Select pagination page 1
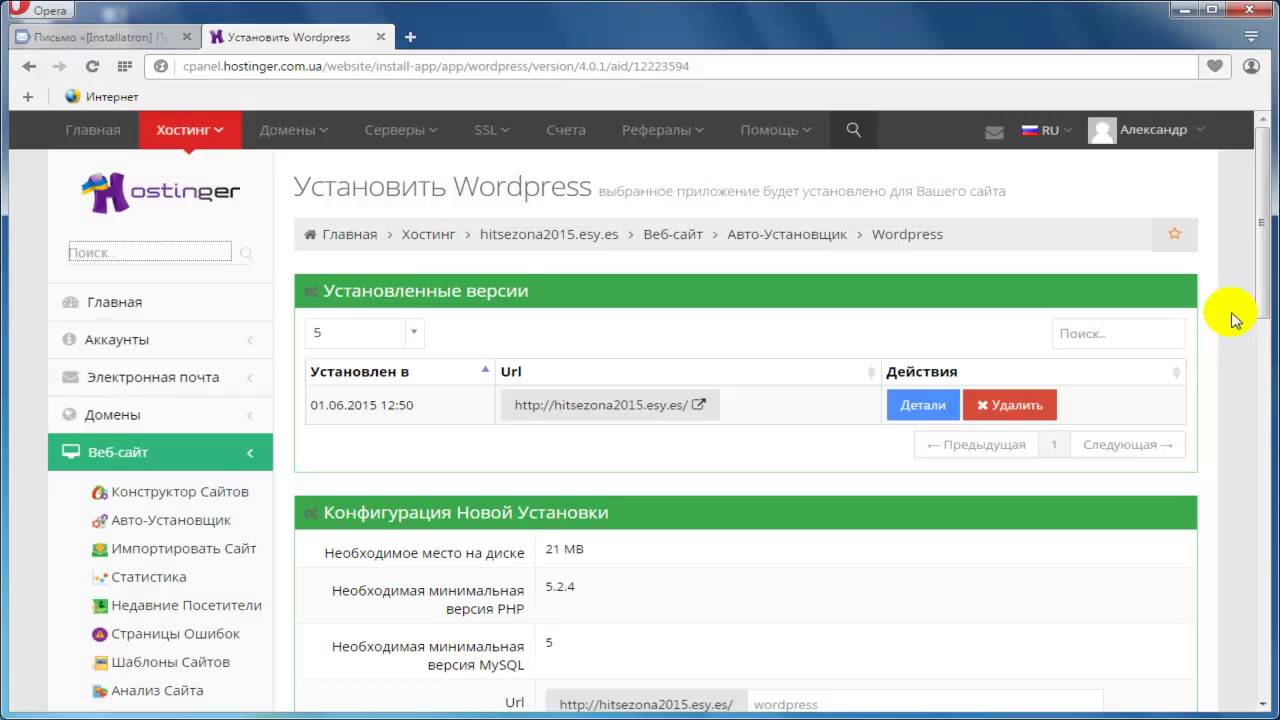The image size is (1280, 720). click(1054, 445)
